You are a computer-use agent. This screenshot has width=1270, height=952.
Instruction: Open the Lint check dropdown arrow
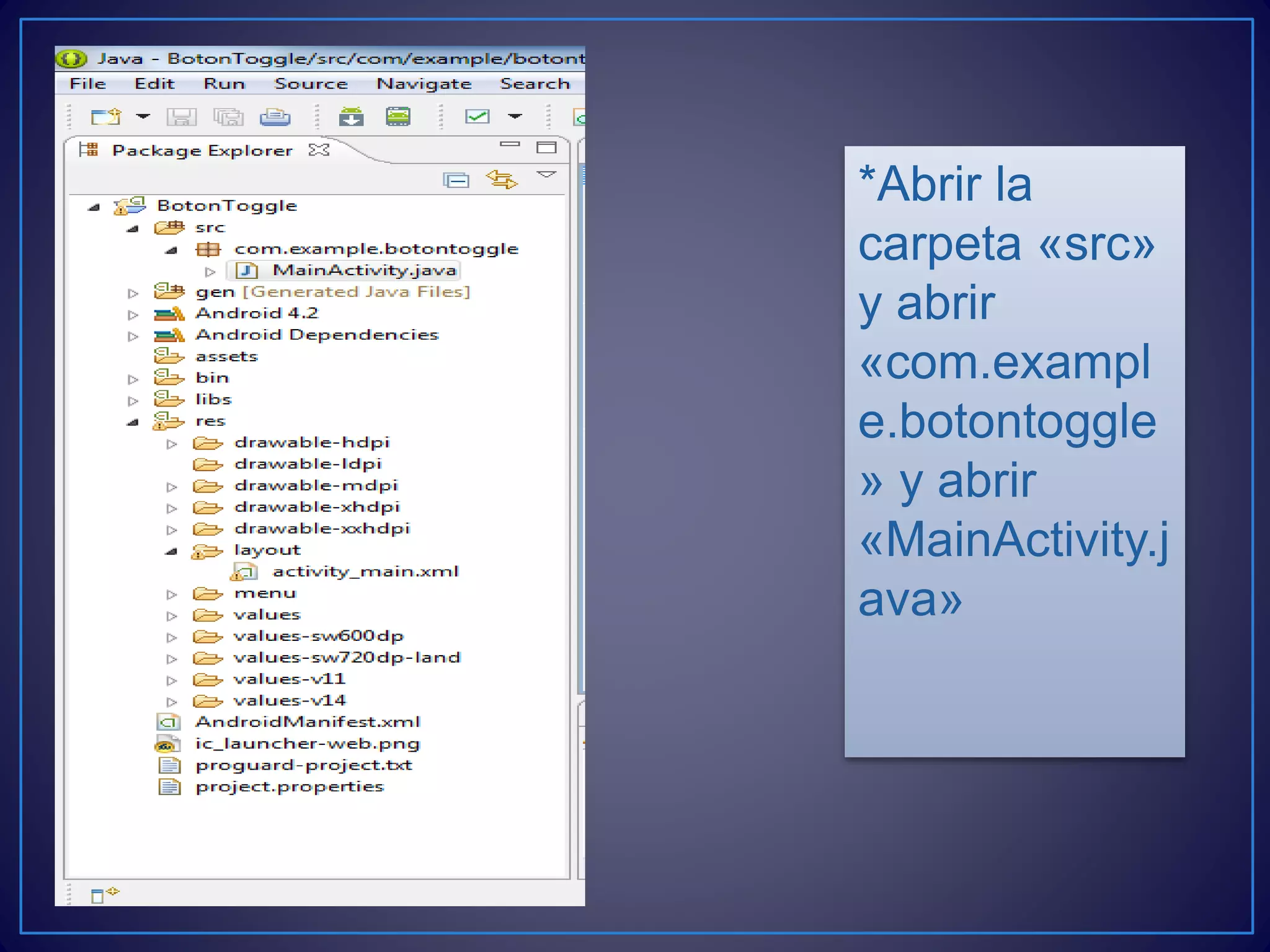[x=515, y=116]
